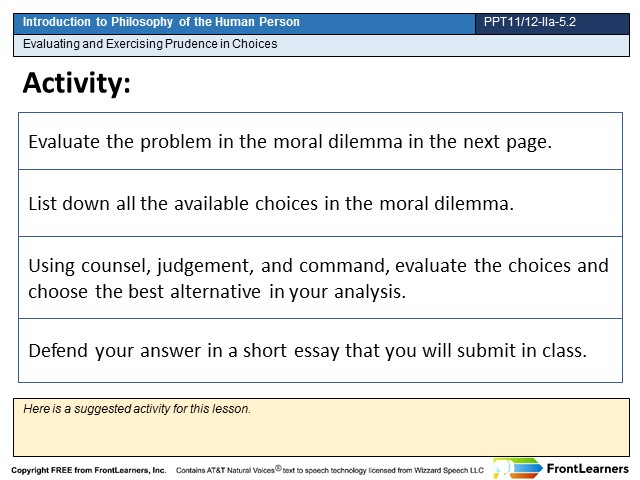Click the 'FrontLearners' brand name text
Image resolution: width=640 pixels, height=480 pixels.
pos(587,469)
